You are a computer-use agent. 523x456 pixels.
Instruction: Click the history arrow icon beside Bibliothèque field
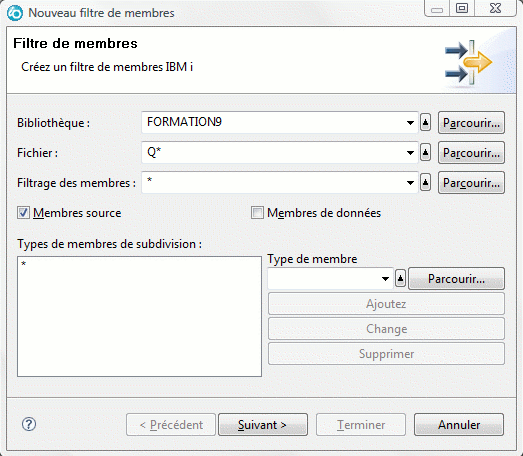click(x=425, y=123)
